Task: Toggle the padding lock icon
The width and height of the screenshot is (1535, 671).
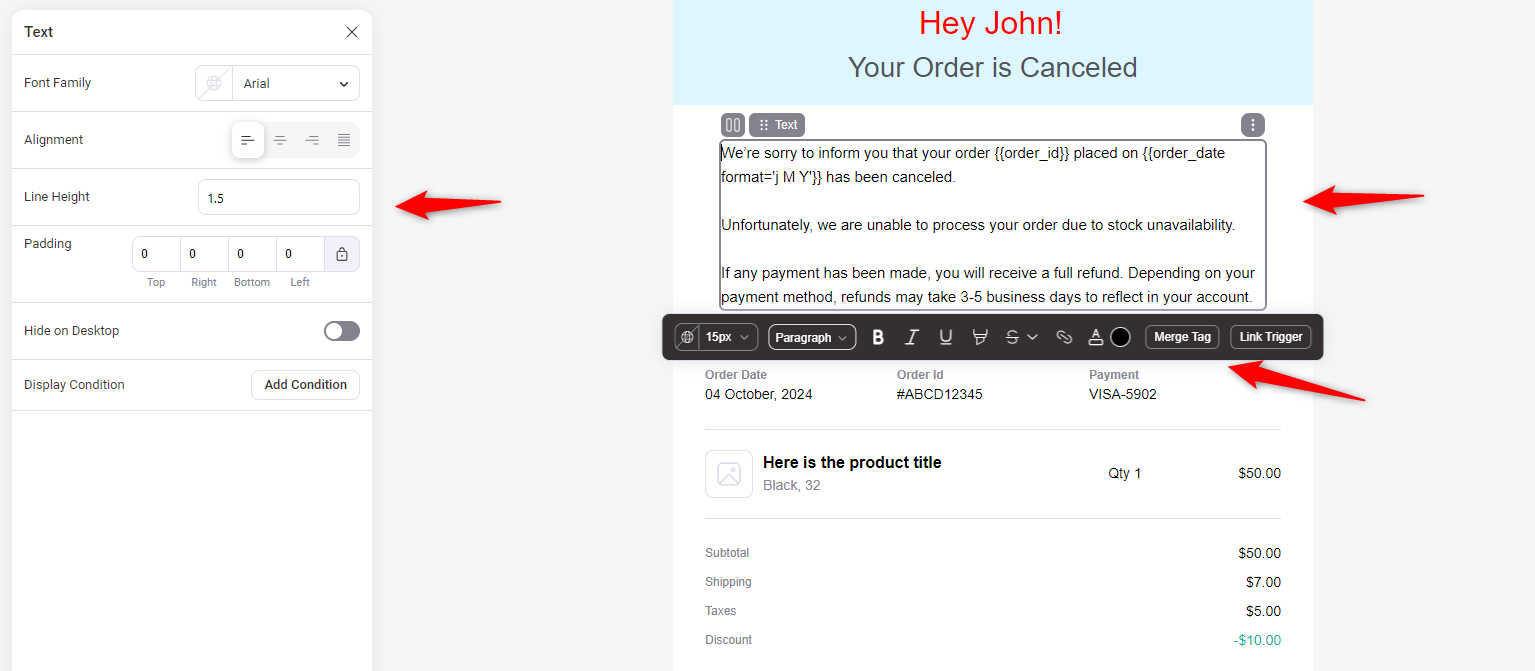Action: point(342,254)
